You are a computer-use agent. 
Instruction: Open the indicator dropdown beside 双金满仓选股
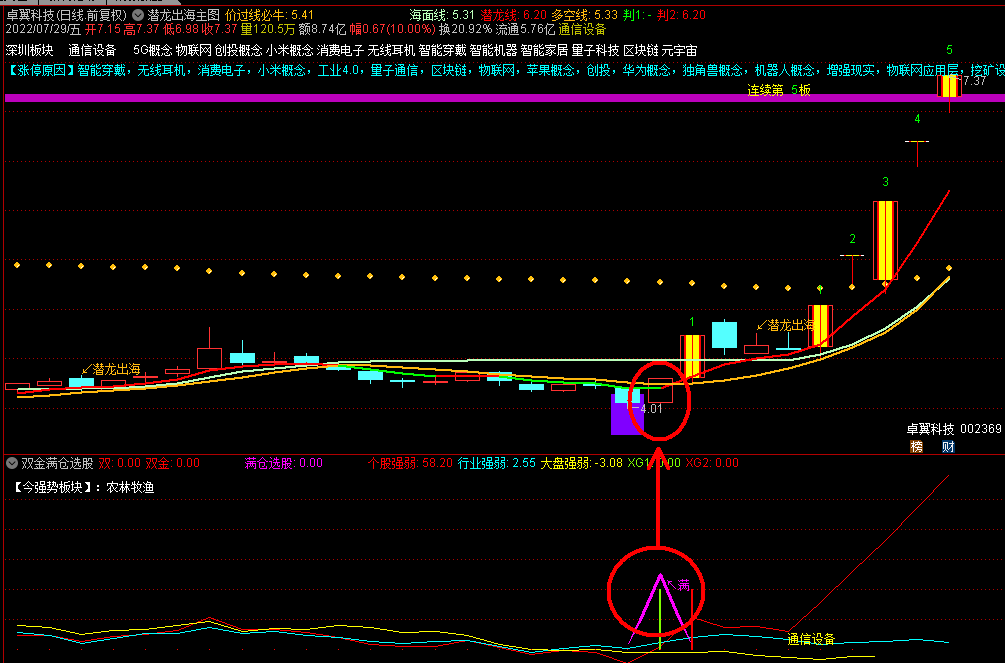click(12, 463)
